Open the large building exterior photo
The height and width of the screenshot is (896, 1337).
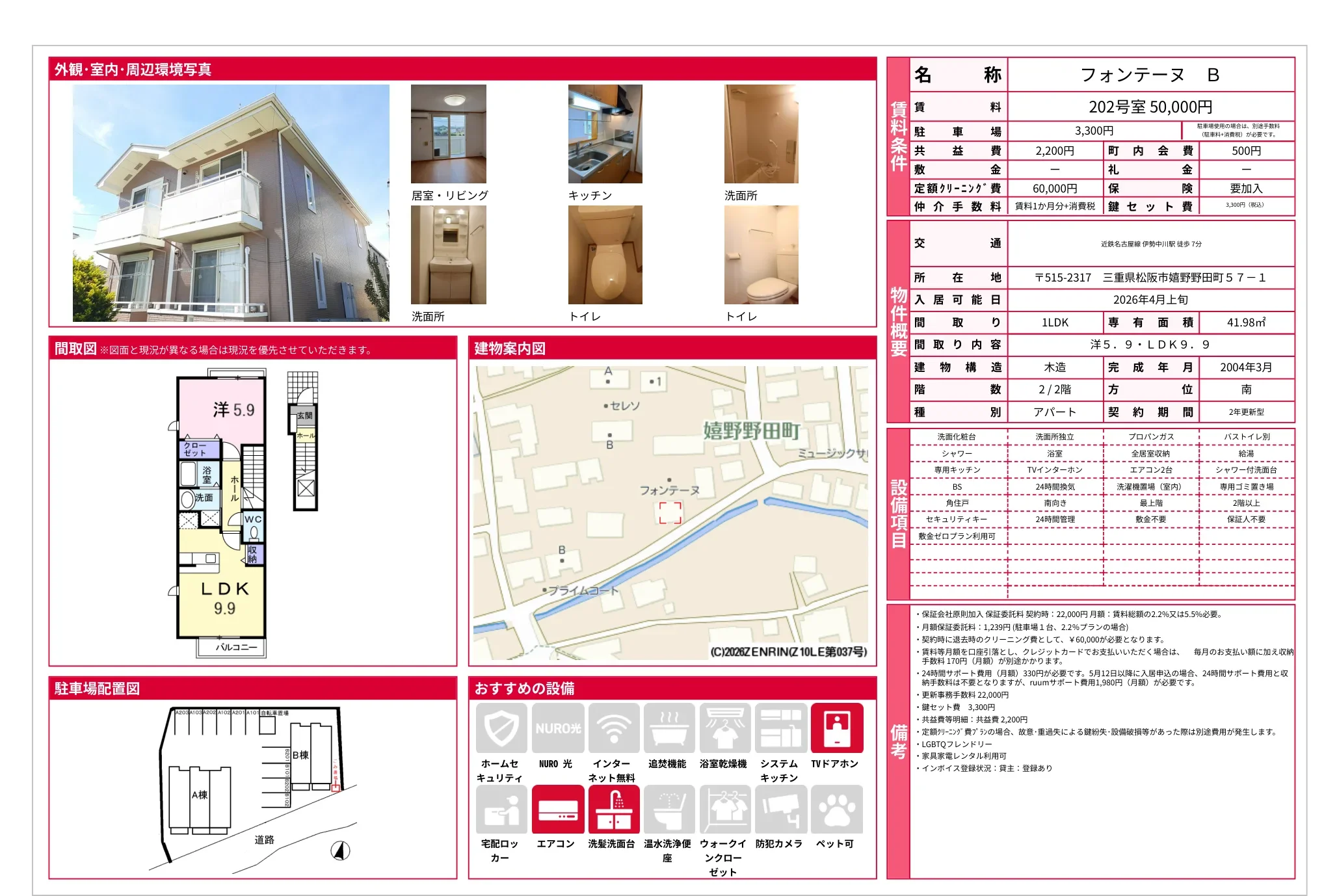pyautogui.click(x=231, y=203)
